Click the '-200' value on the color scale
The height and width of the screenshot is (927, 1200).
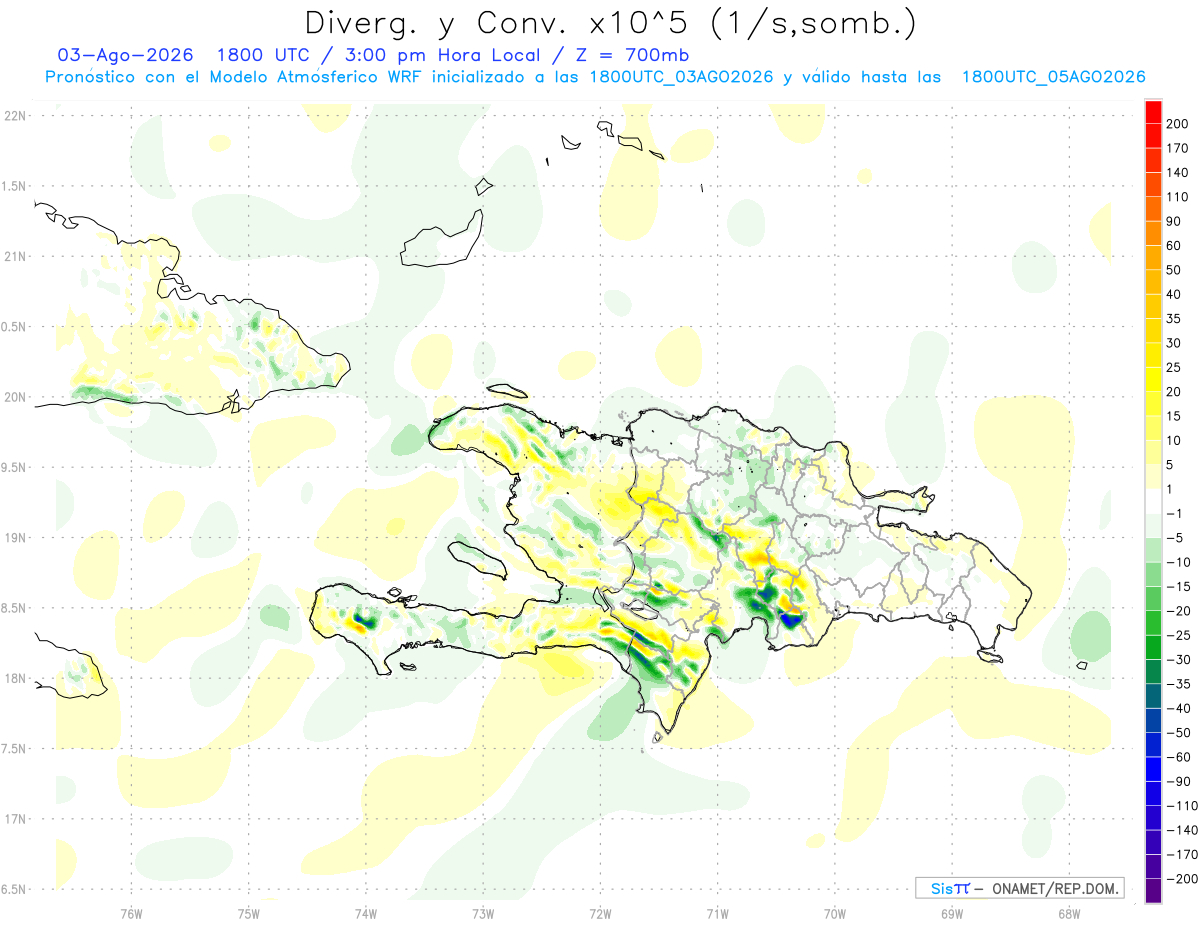pos(1180,879)
